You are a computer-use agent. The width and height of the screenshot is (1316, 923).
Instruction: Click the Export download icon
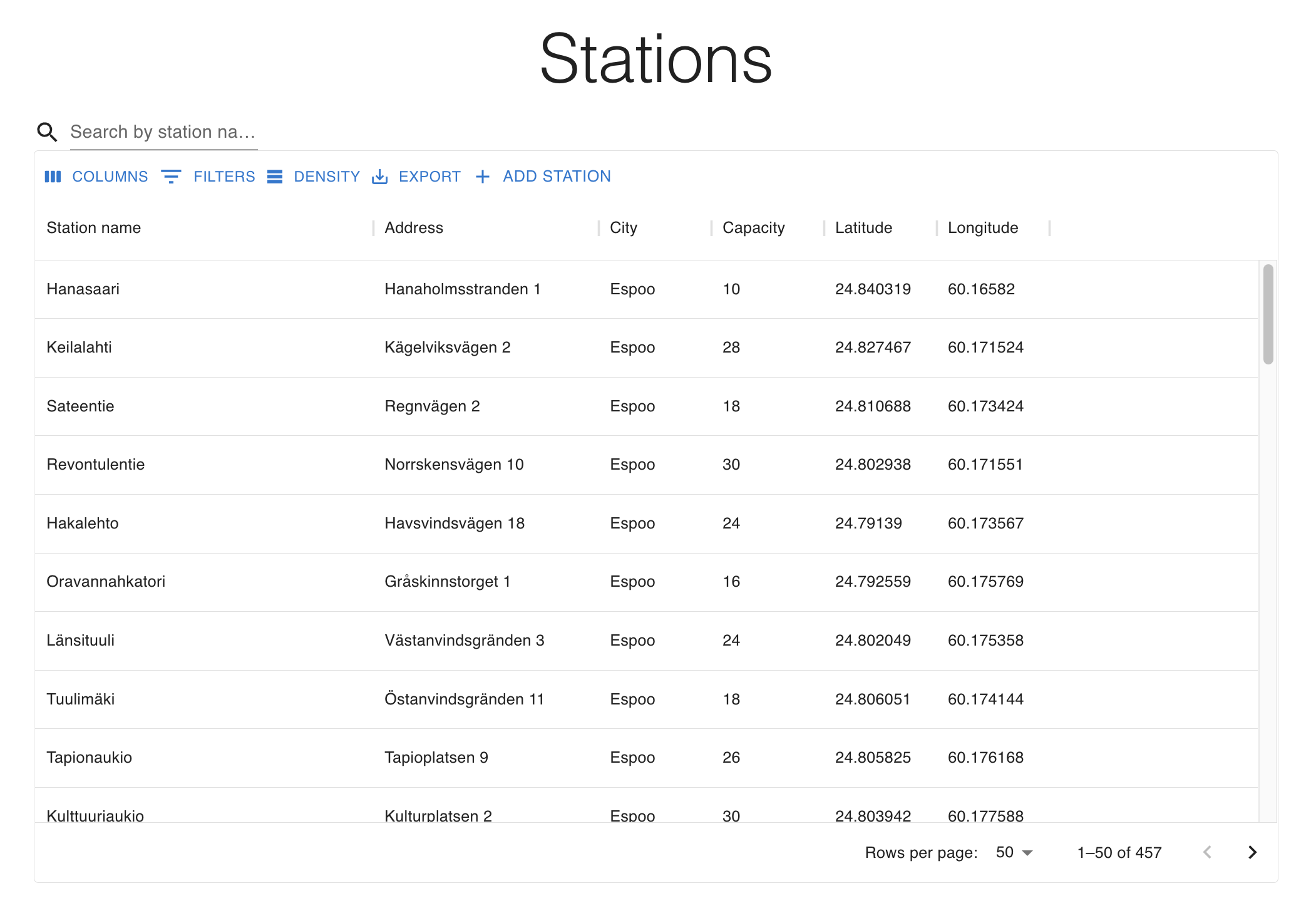(380, 177)
